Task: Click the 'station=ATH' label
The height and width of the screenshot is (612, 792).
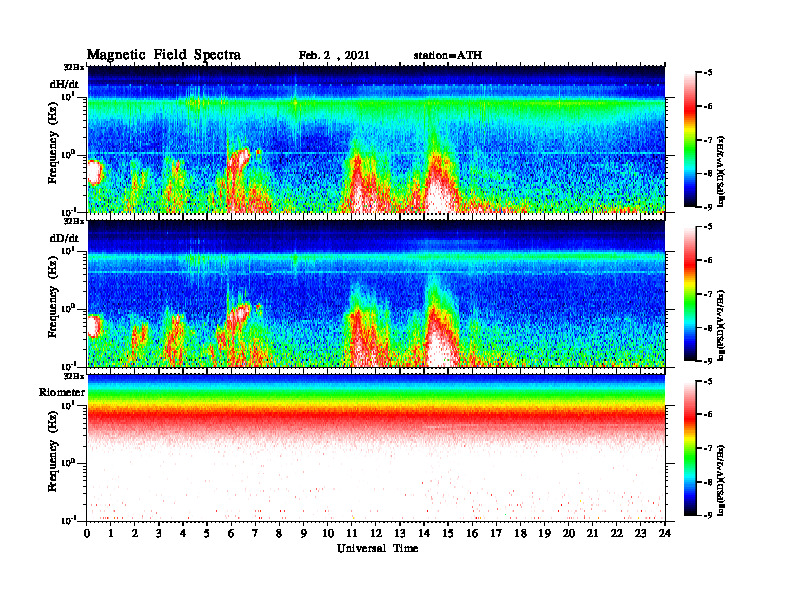Action: [448, 55]
